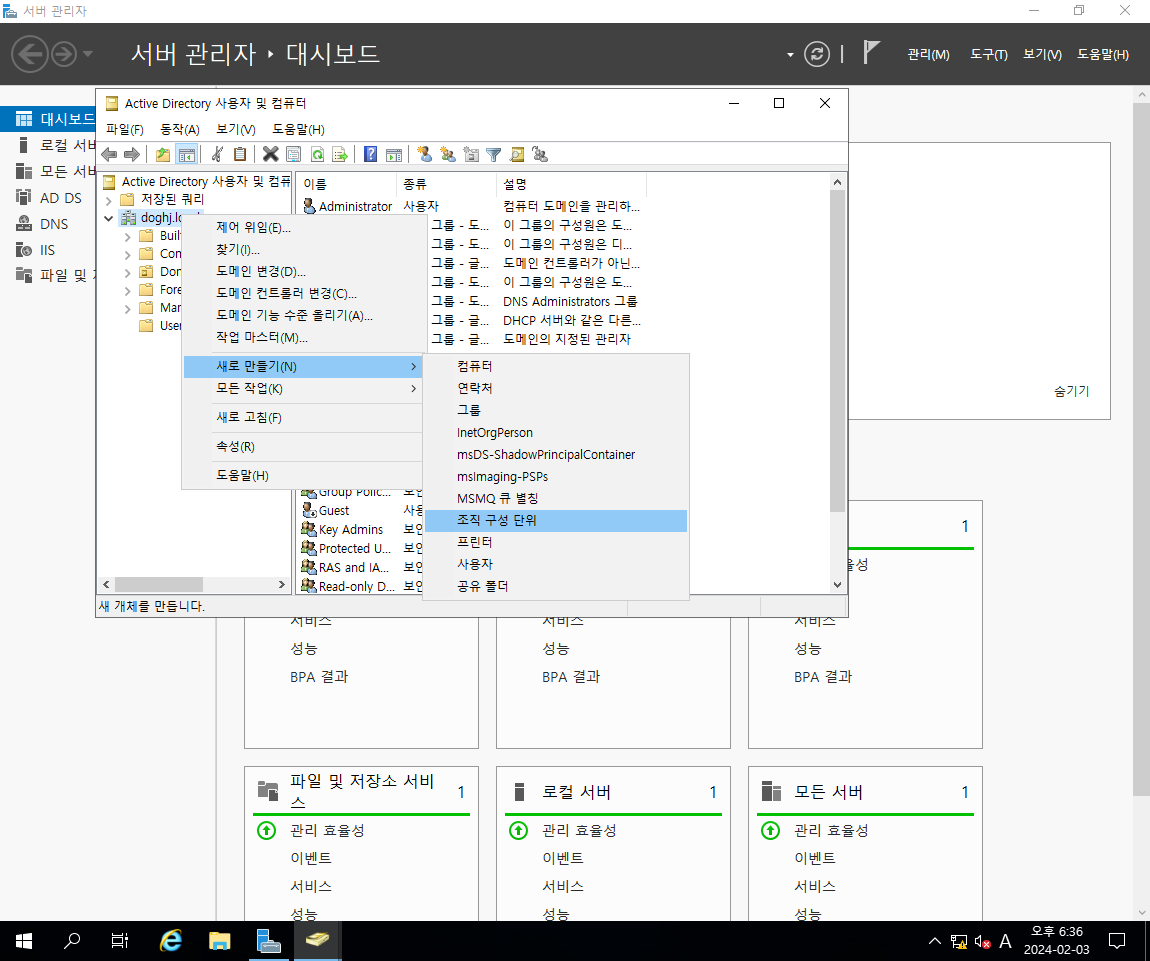Image resolution: width=1150 pixels, height=961 pixels.
Task: Open the 도구(T) menu in Server Manager
Action: 989,54
